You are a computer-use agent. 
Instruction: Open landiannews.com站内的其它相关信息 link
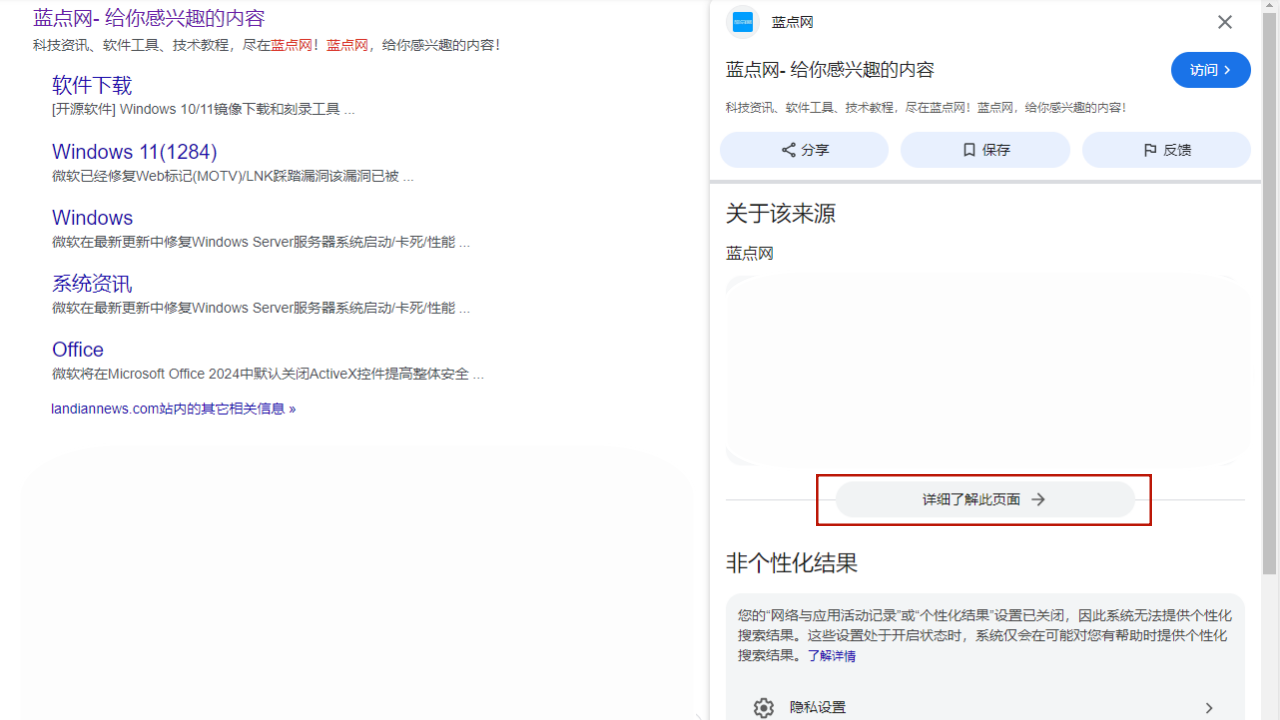(x=173, y=408)
